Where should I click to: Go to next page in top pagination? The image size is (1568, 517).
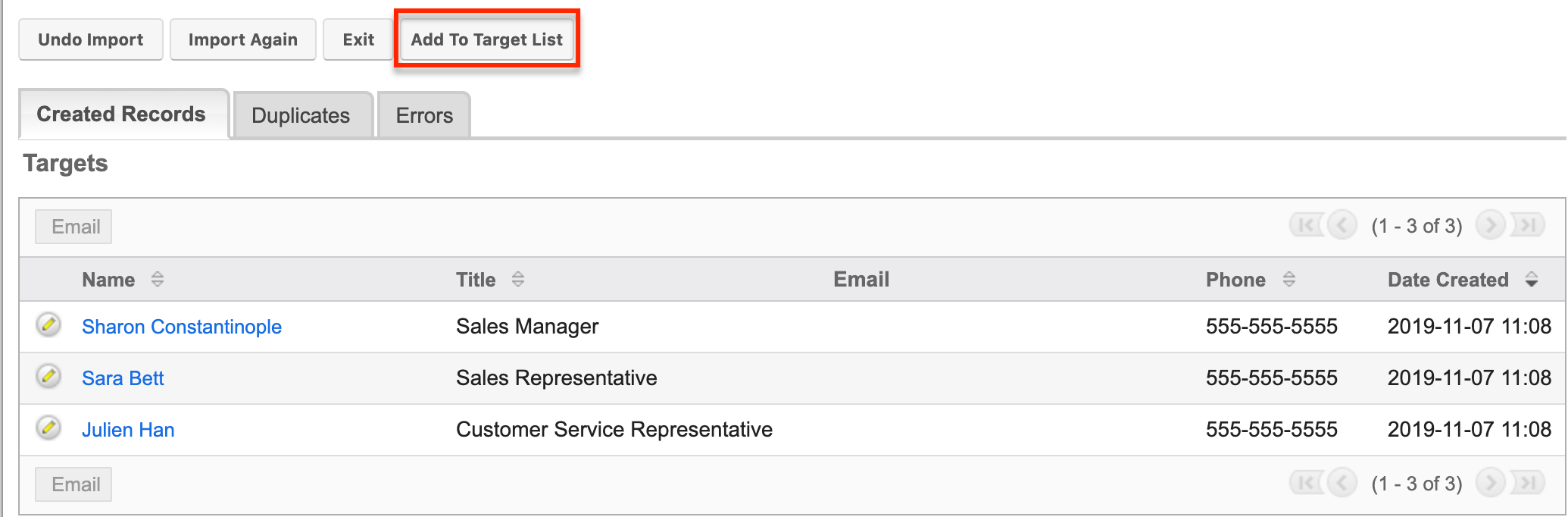(1490, 225)
